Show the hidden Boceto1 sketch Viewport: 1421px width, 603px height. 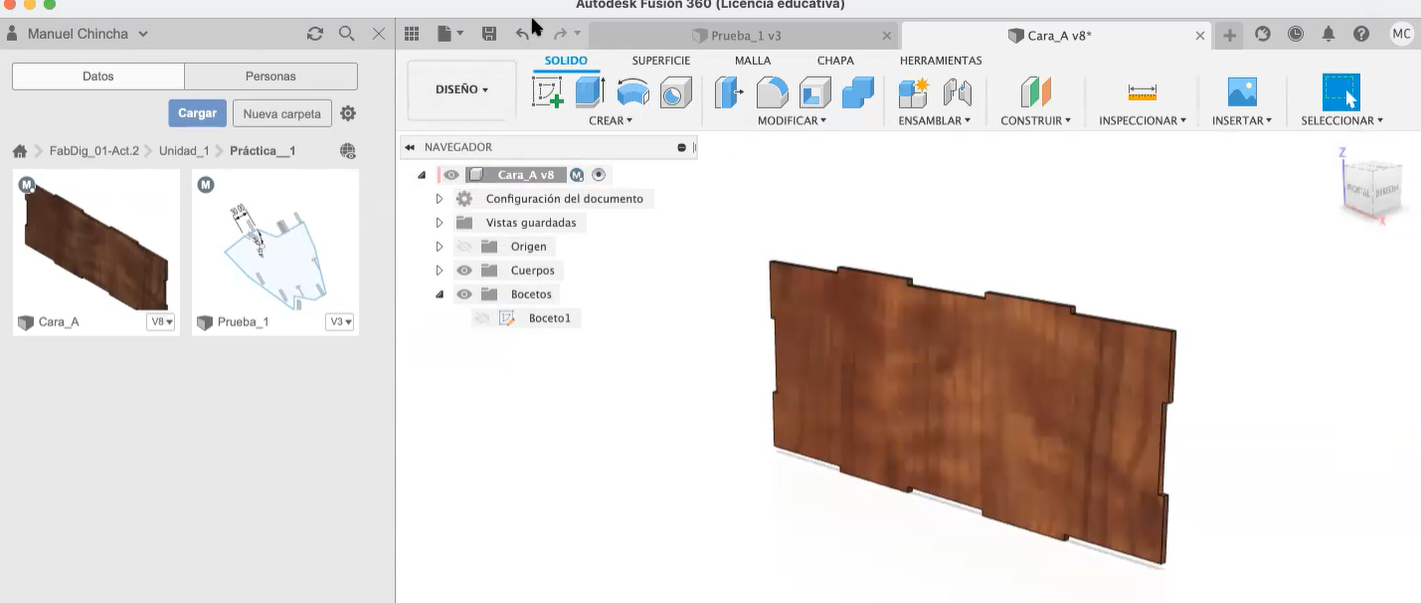[x=481, y=318]
